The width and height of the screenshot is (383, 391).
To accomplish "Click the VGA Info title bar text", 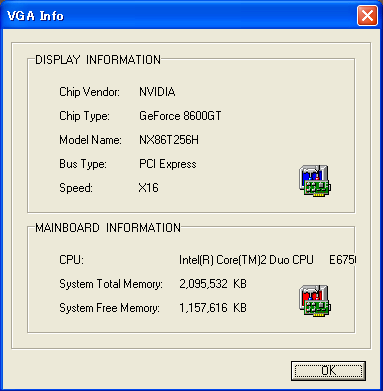I will point(35,16).
